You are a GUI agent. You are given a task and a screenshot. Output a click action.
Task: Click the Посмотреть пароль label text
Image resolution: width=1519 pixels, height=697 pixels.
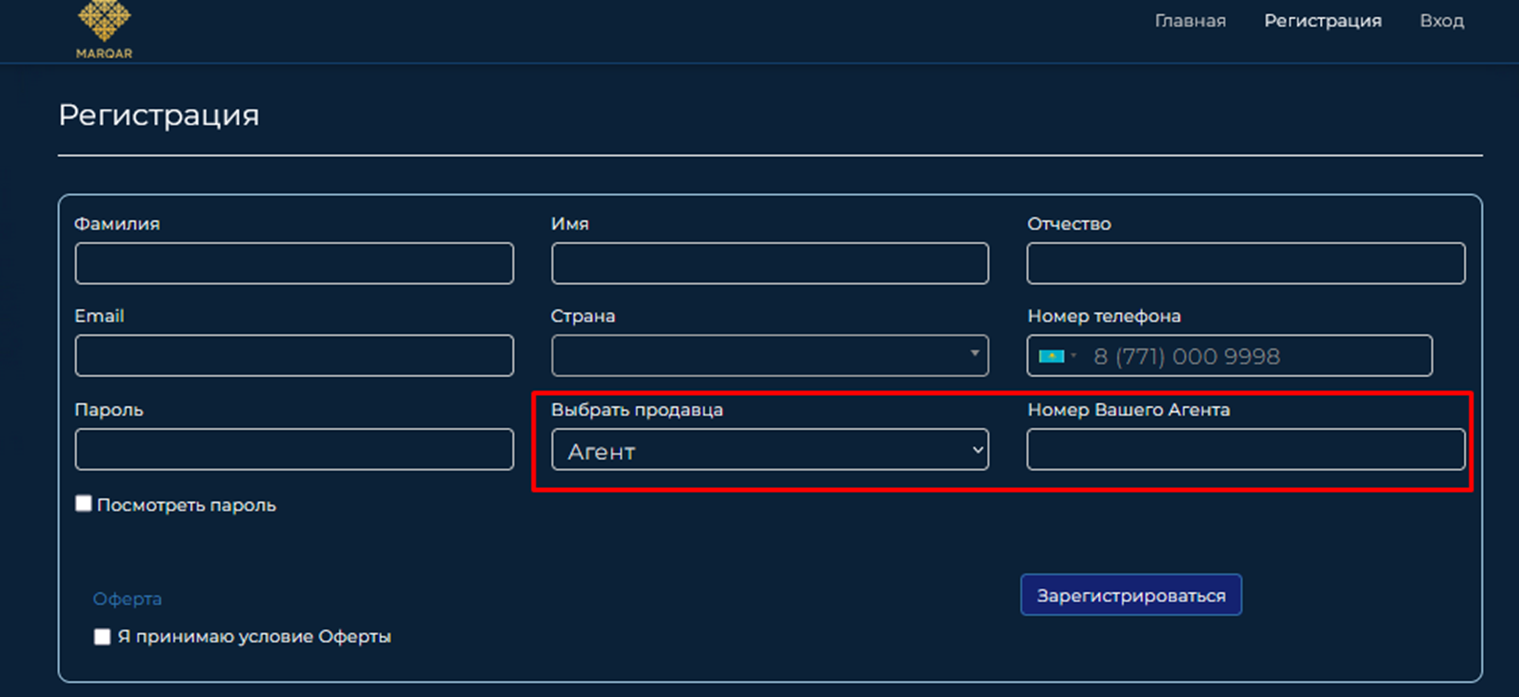click(x=186, y=506)
